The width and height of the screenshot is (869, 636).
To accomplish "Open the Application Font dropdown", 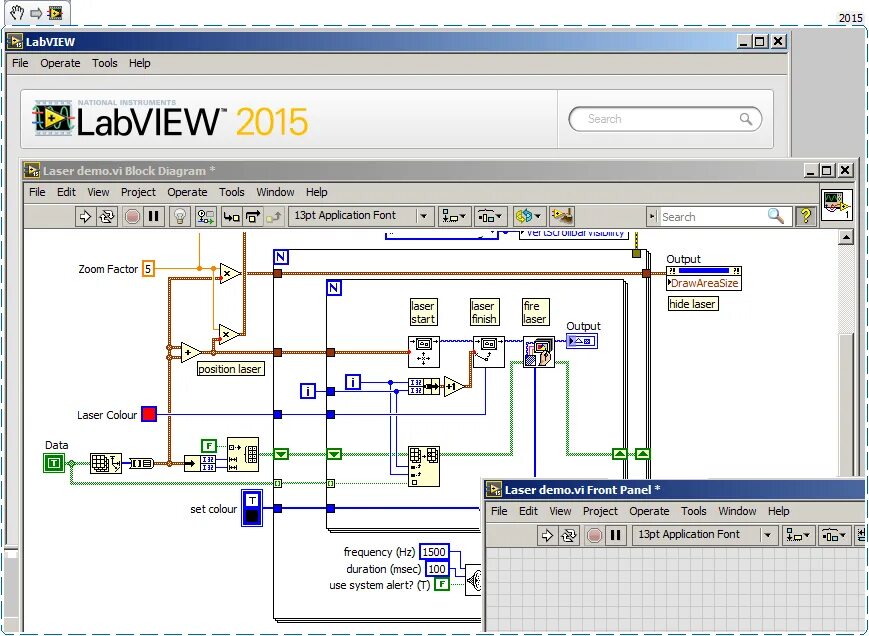I will click(422, 216).
